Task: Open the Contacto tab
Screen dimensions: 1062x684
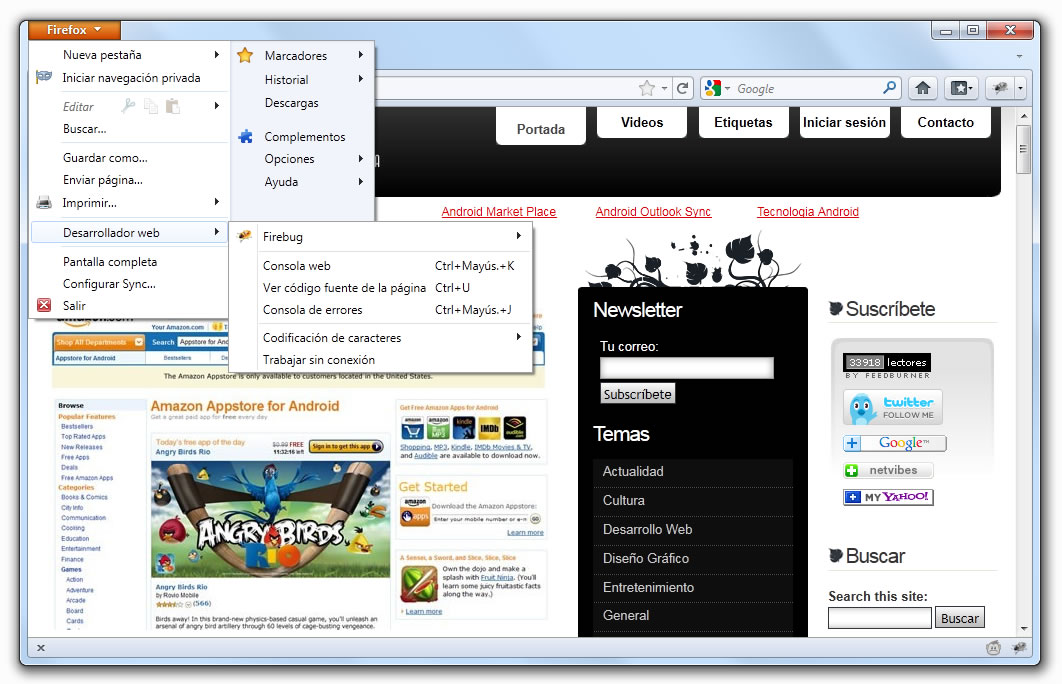Action: pyautogui.click(x=946, y=123)
